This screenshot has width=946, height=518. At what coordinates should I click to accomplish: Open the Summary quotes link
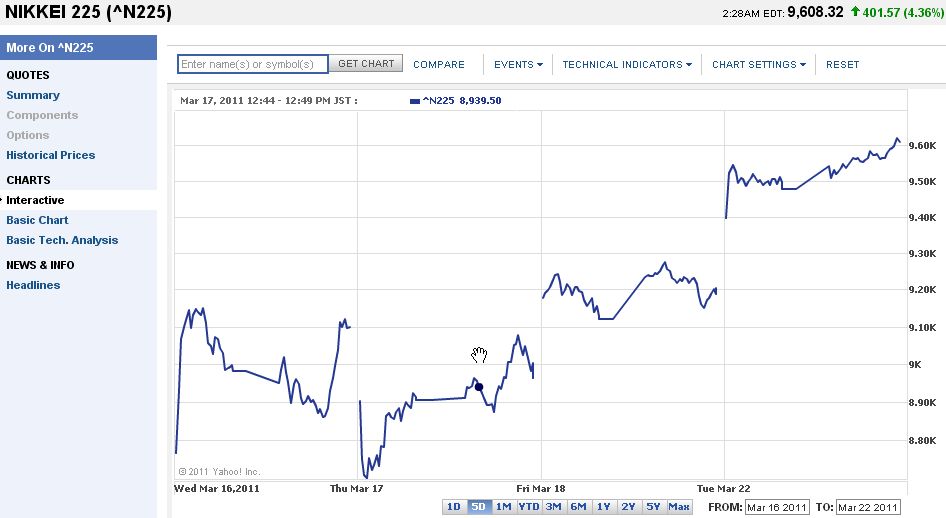pos(33,95)
